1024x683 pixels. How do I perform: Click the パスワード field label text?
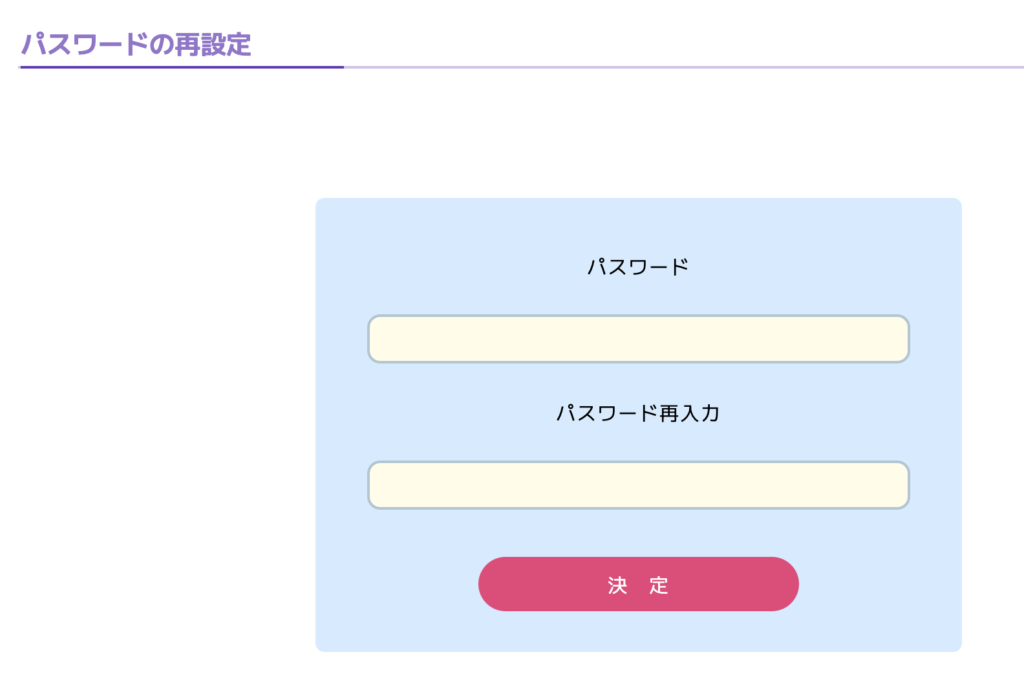click(638, 266)
